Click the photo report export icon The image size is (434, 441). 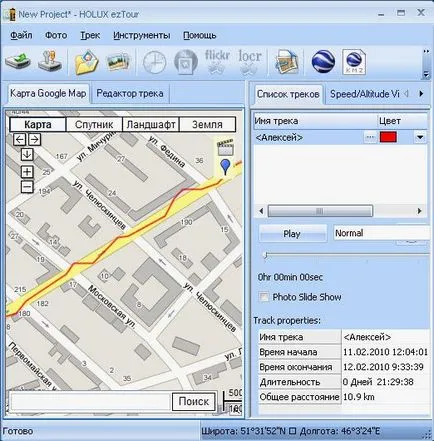[286, 62]
